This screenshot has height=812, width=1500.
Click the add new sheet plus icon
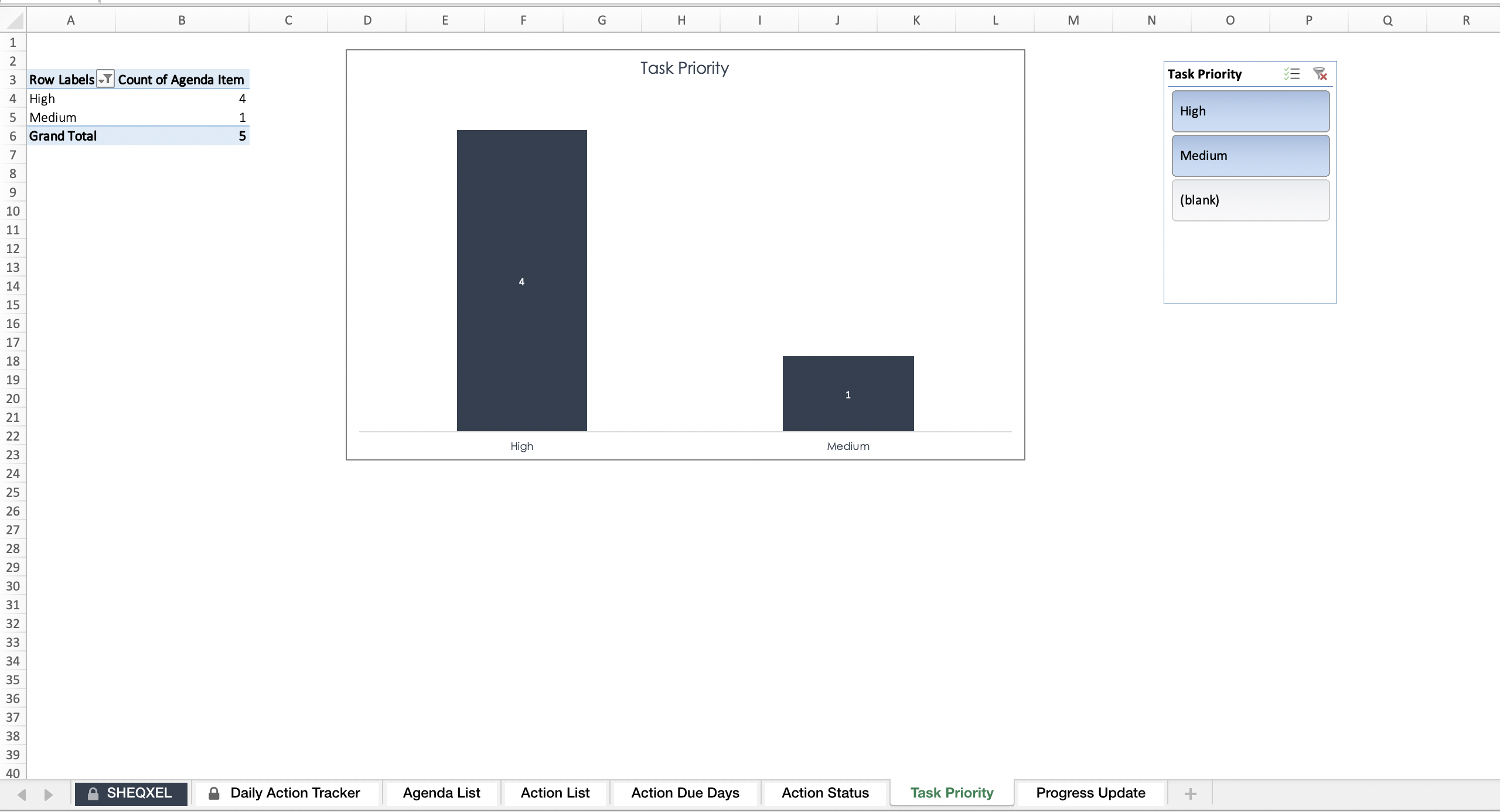click(x=1190, y=793)
